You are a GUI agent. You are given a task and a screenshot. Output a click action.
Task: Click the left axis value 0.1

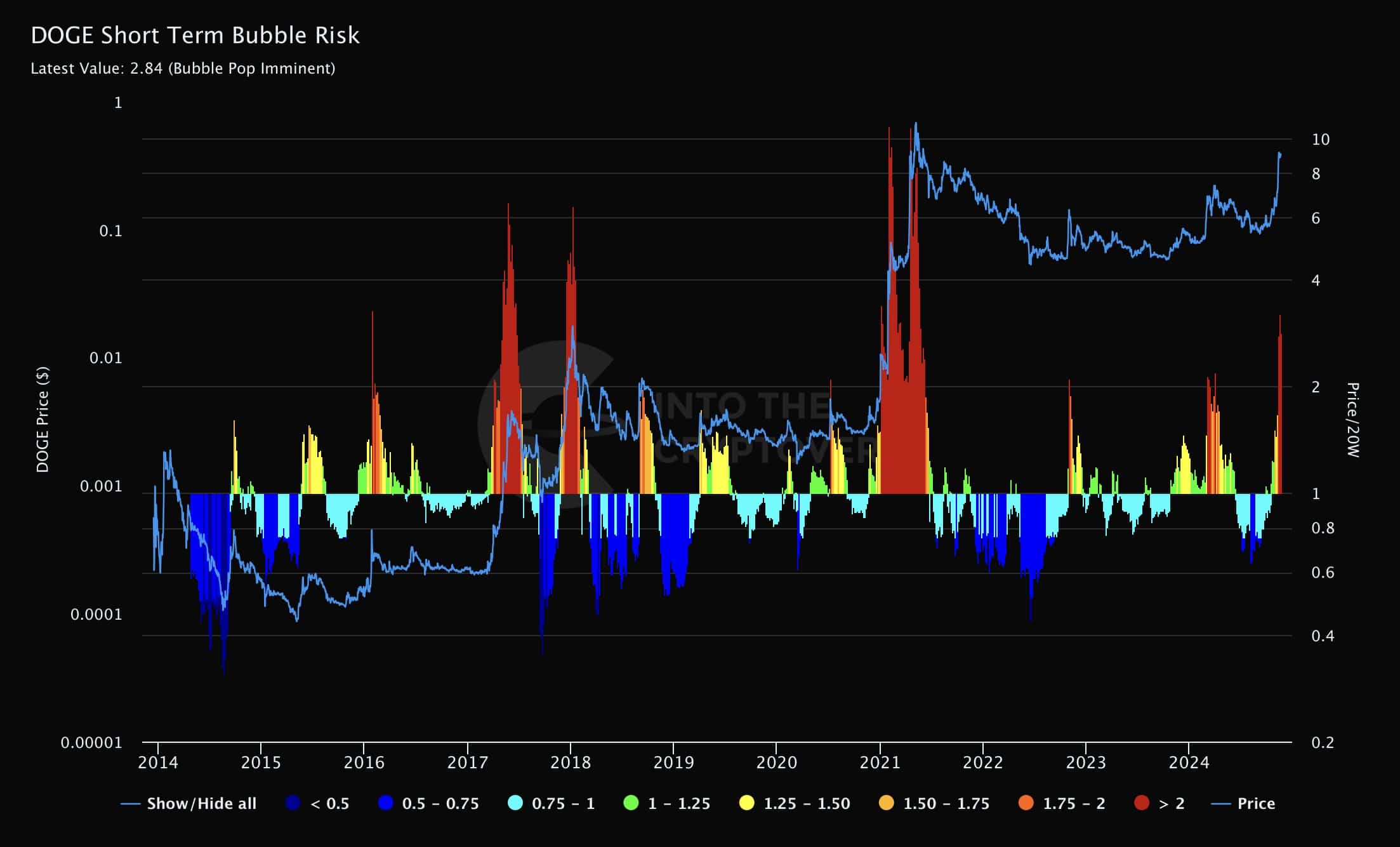pos(110,231)
